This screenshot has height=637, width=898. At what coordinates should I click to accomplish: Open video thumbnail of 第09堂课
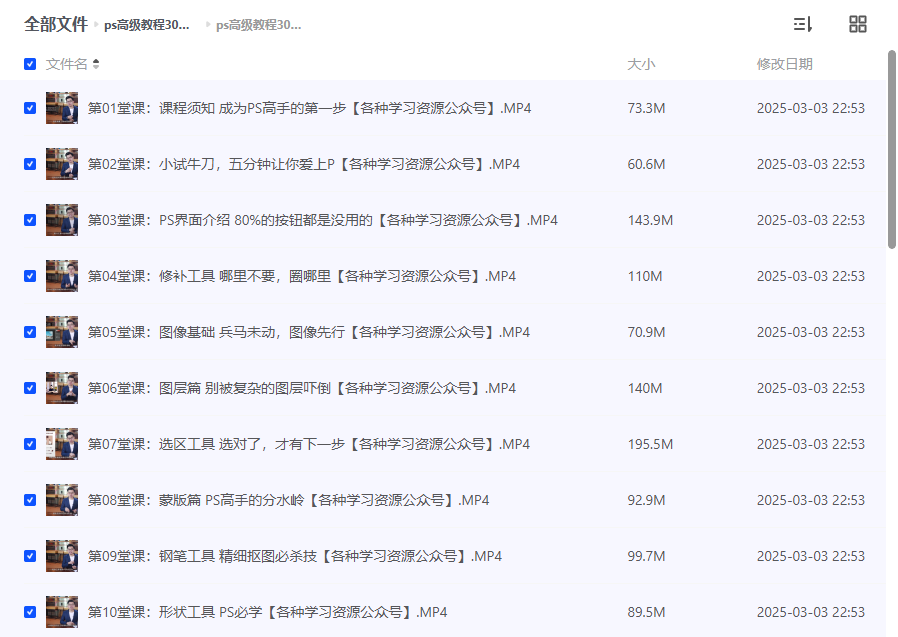62,556
